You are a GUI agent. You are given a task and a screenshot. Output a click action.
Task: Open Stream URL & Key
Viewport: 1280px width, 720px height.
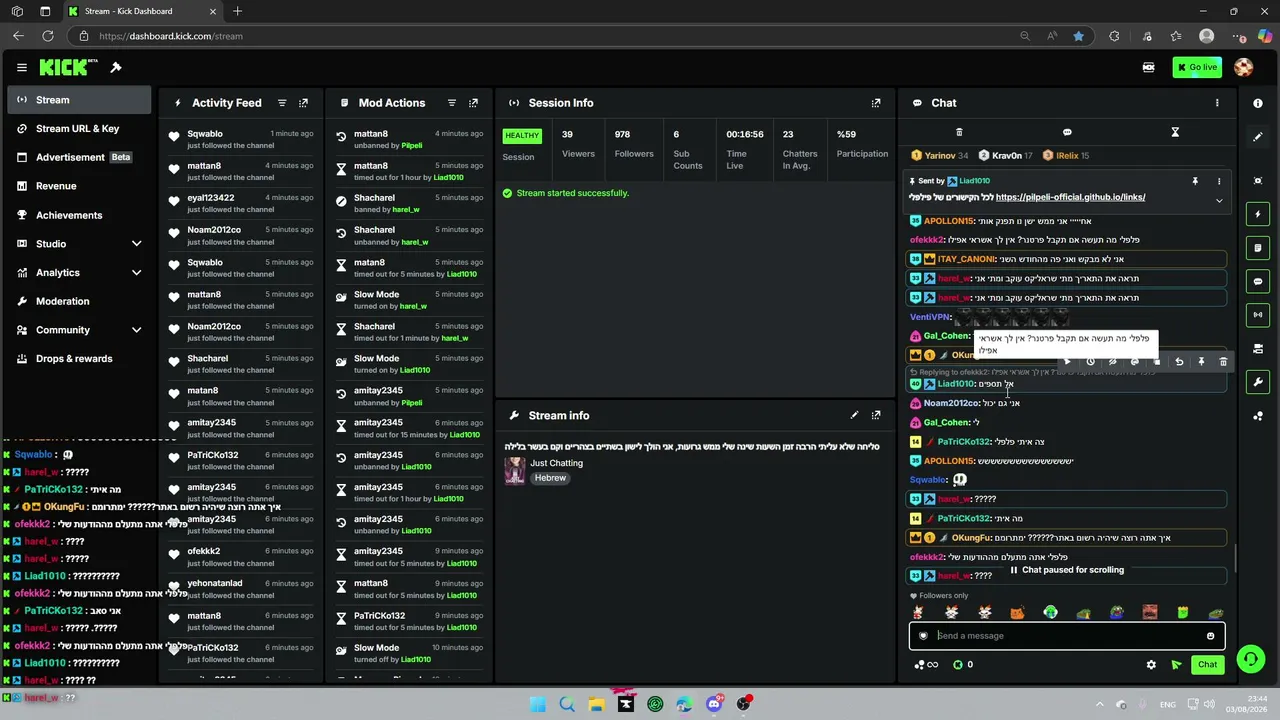click(79, 129)
